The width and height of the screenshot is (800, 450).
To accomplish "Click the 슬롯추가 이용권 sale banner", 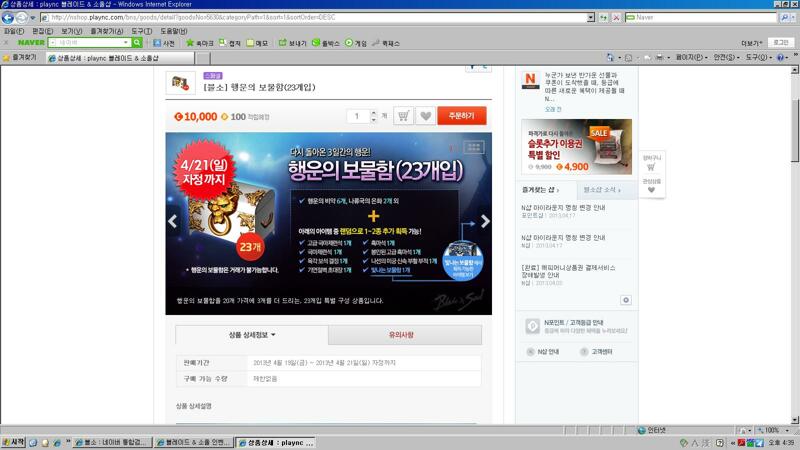I will coord(577,147).
